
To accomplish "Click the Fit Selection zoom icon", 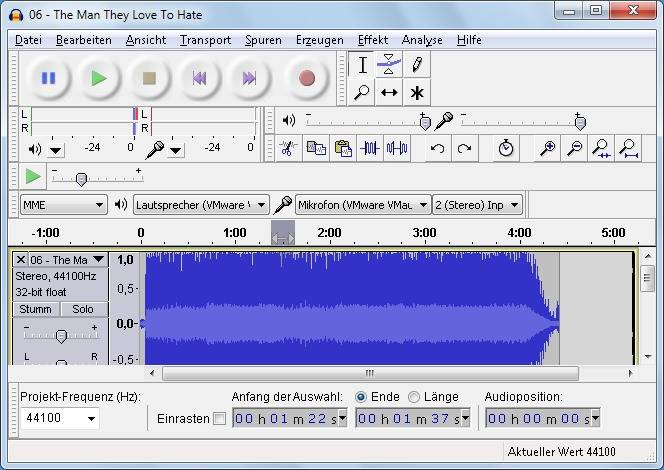I will point(601,149).
